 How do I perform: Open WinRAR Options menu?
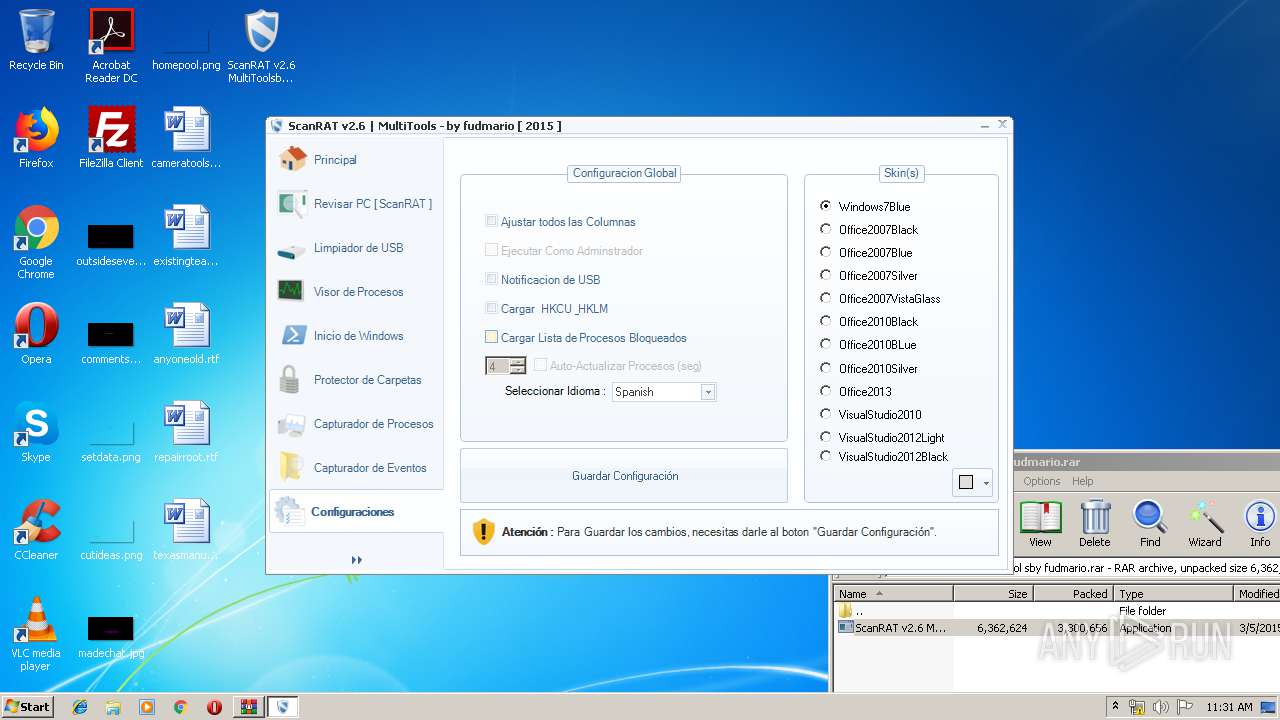tap(1041, 481)
